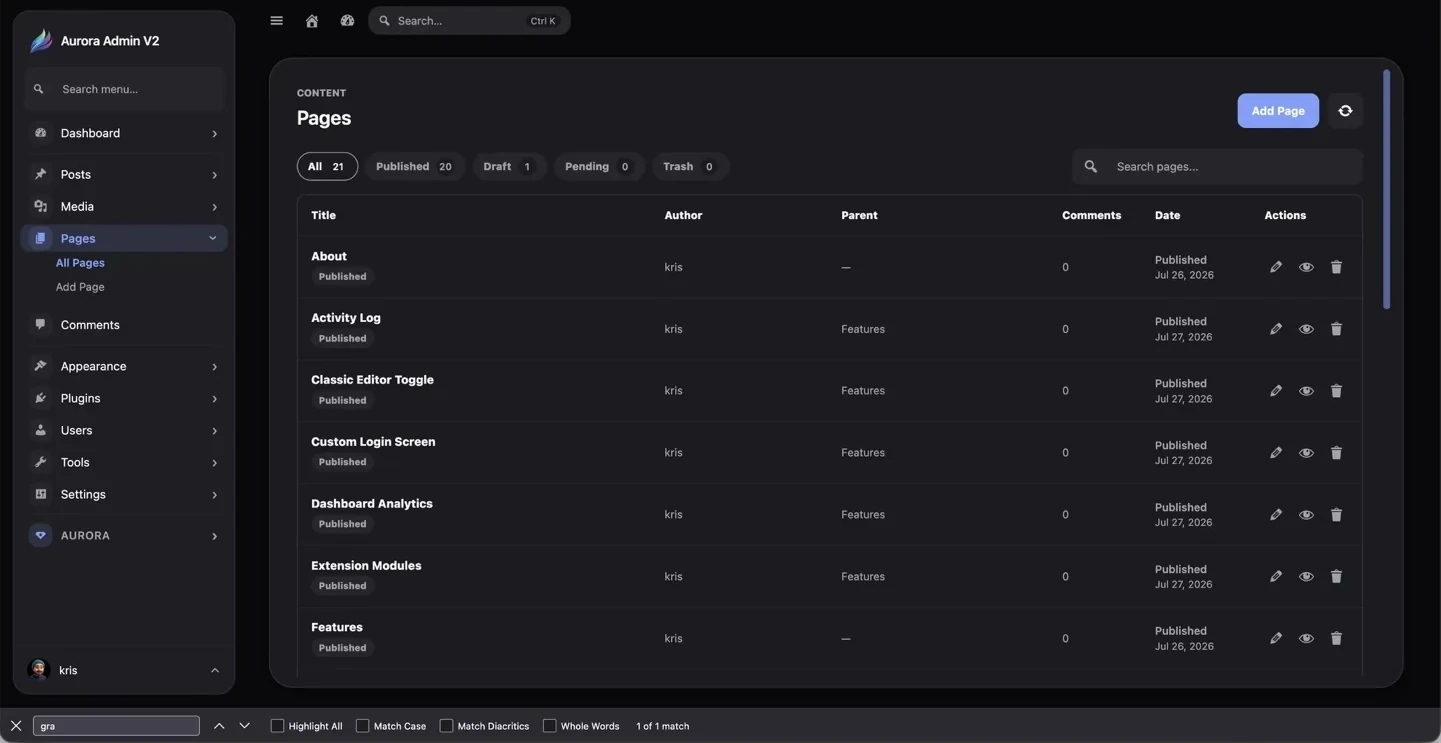This screenshot has width=1441, height=743.
Task: Click kris user avatar in sidebar
Action: pyautogui.click(x=38, y=670)
